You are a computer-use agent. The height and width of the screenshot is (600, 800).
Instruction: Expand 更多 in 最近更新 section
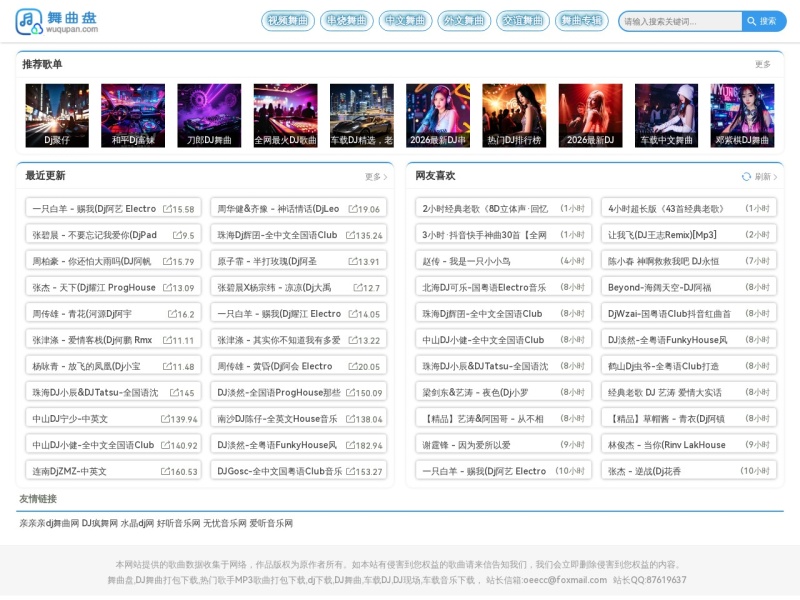coord(376,177)
